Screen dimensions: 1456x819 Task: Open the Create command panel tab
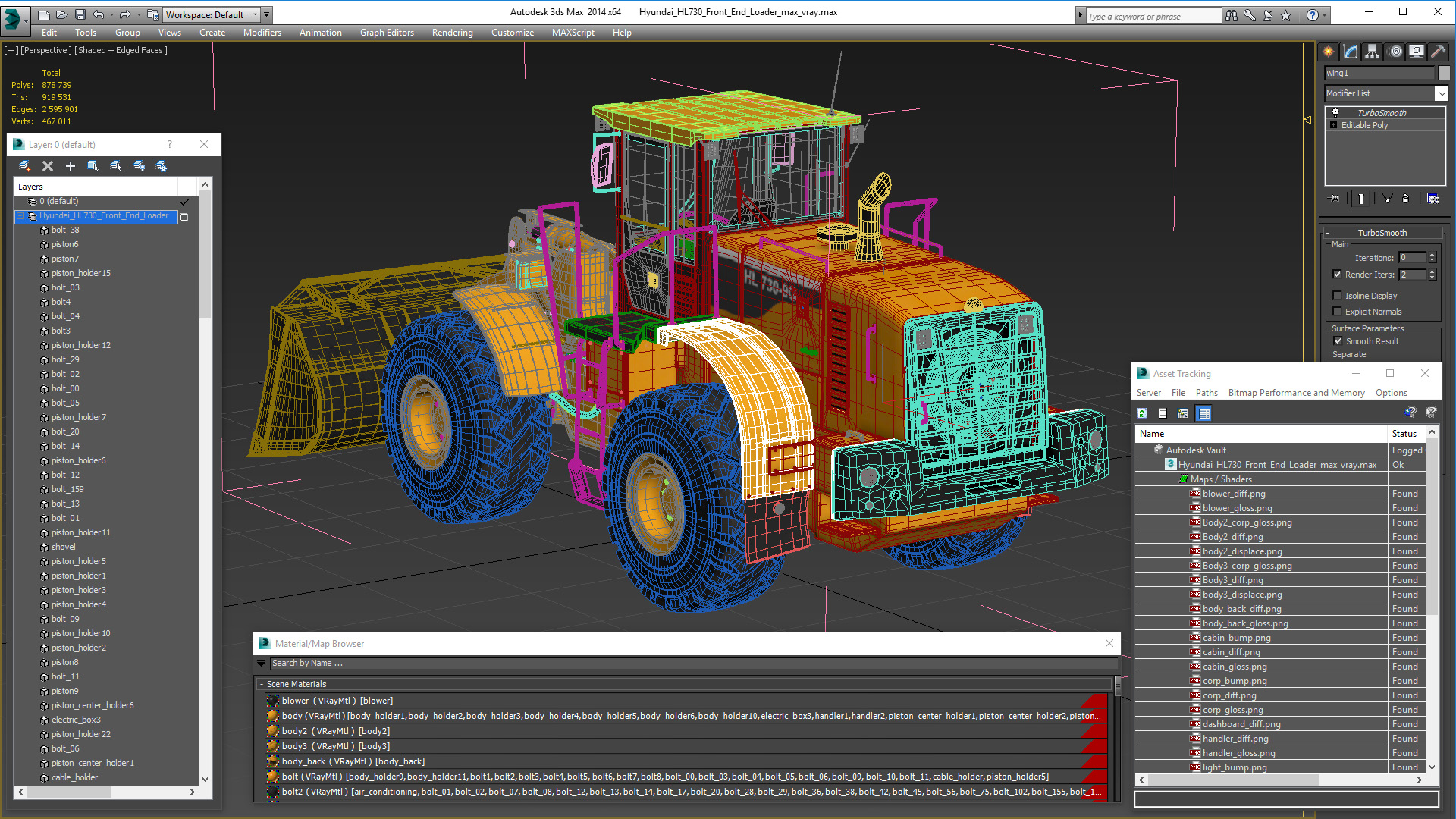click(1329, 52)
